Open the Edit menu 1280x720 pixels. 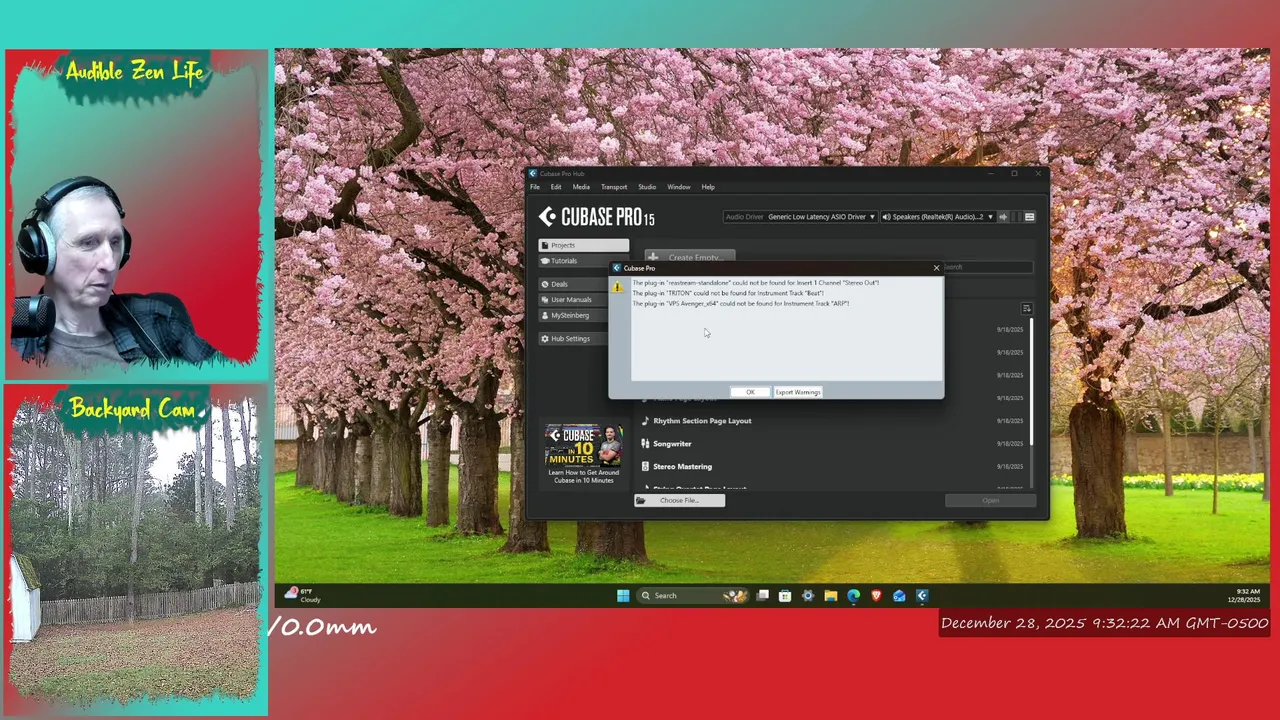(x=556, y=187)
